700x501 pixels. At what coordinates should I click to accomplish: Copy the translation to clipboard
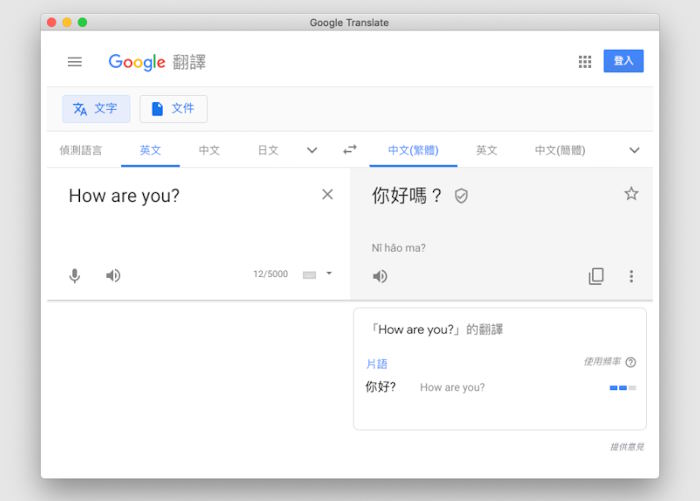[596, 276]
